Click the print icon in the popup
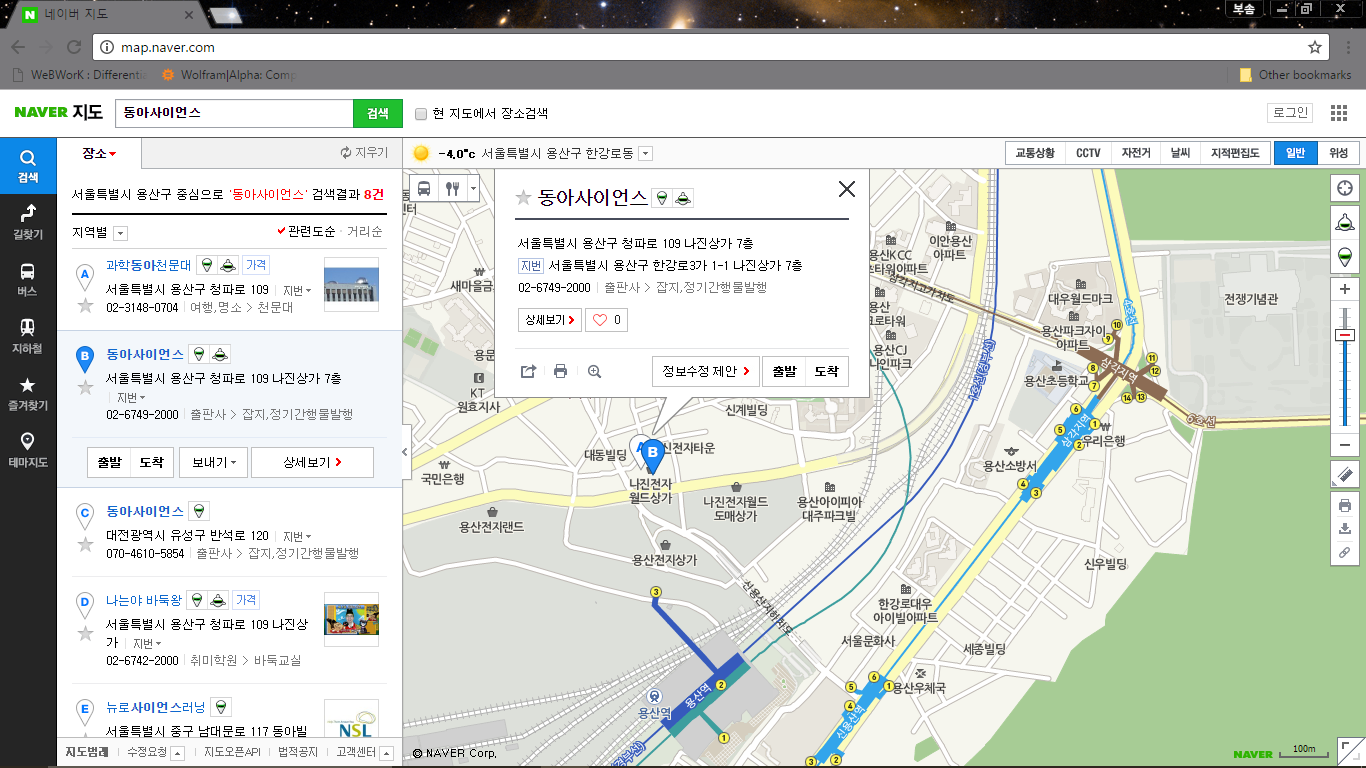 tap(560, 371)
